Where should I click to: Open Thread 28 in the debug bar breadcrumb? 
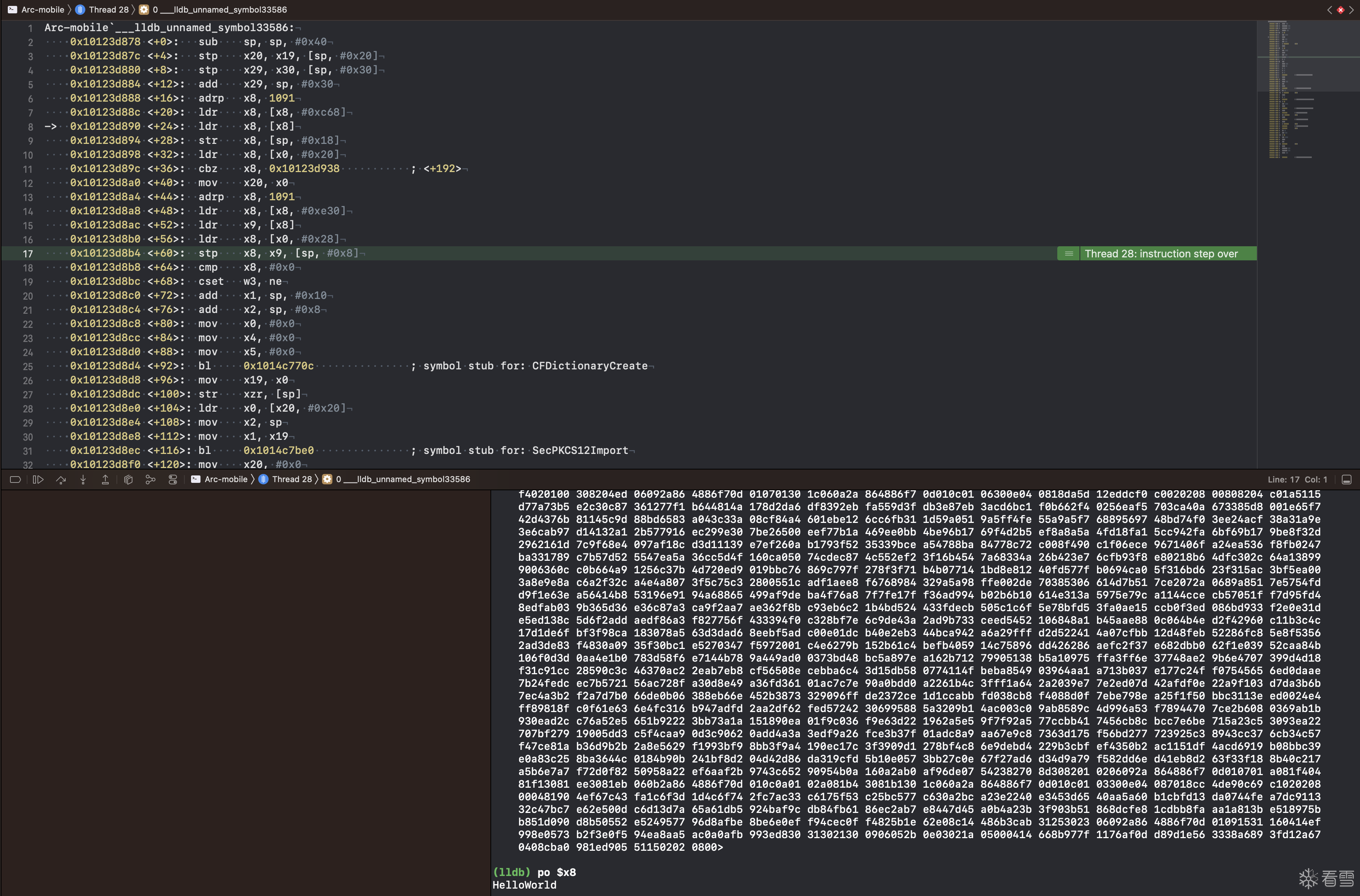285,479
